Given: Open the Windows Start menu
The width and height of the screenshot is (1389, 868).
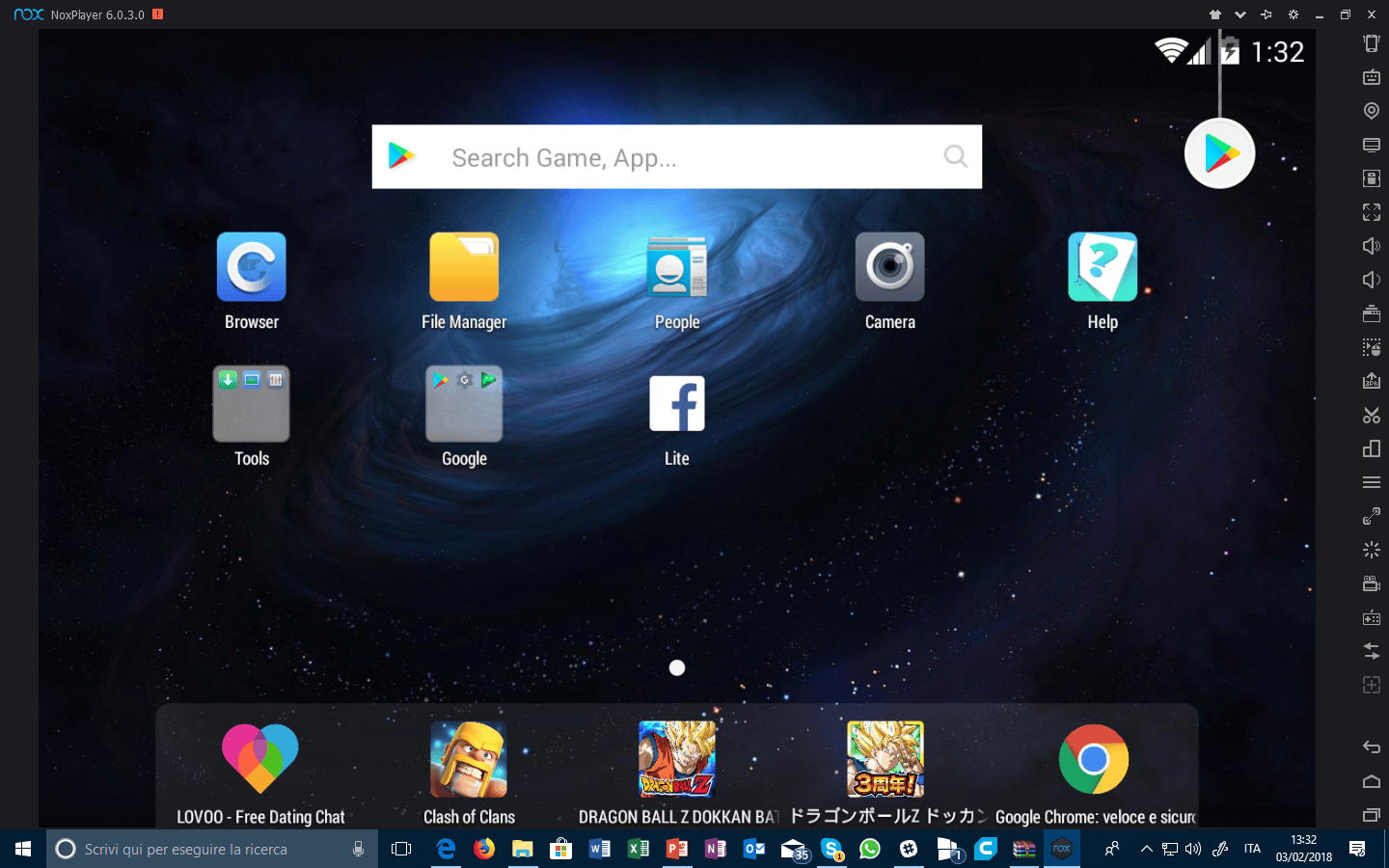Looking at the screenshot, I should coord(23,849).
